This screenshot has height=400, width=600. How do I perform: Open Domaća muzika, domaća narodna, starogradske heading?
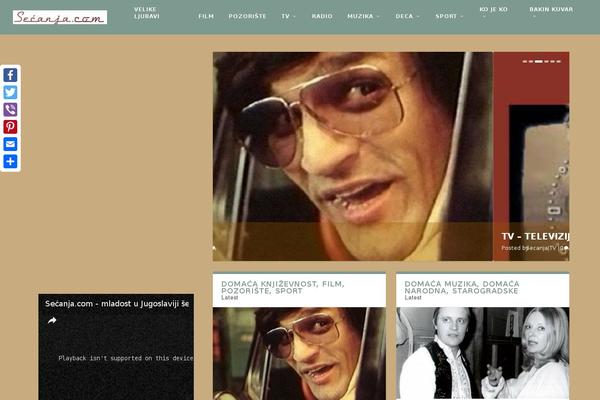[462, 287]
